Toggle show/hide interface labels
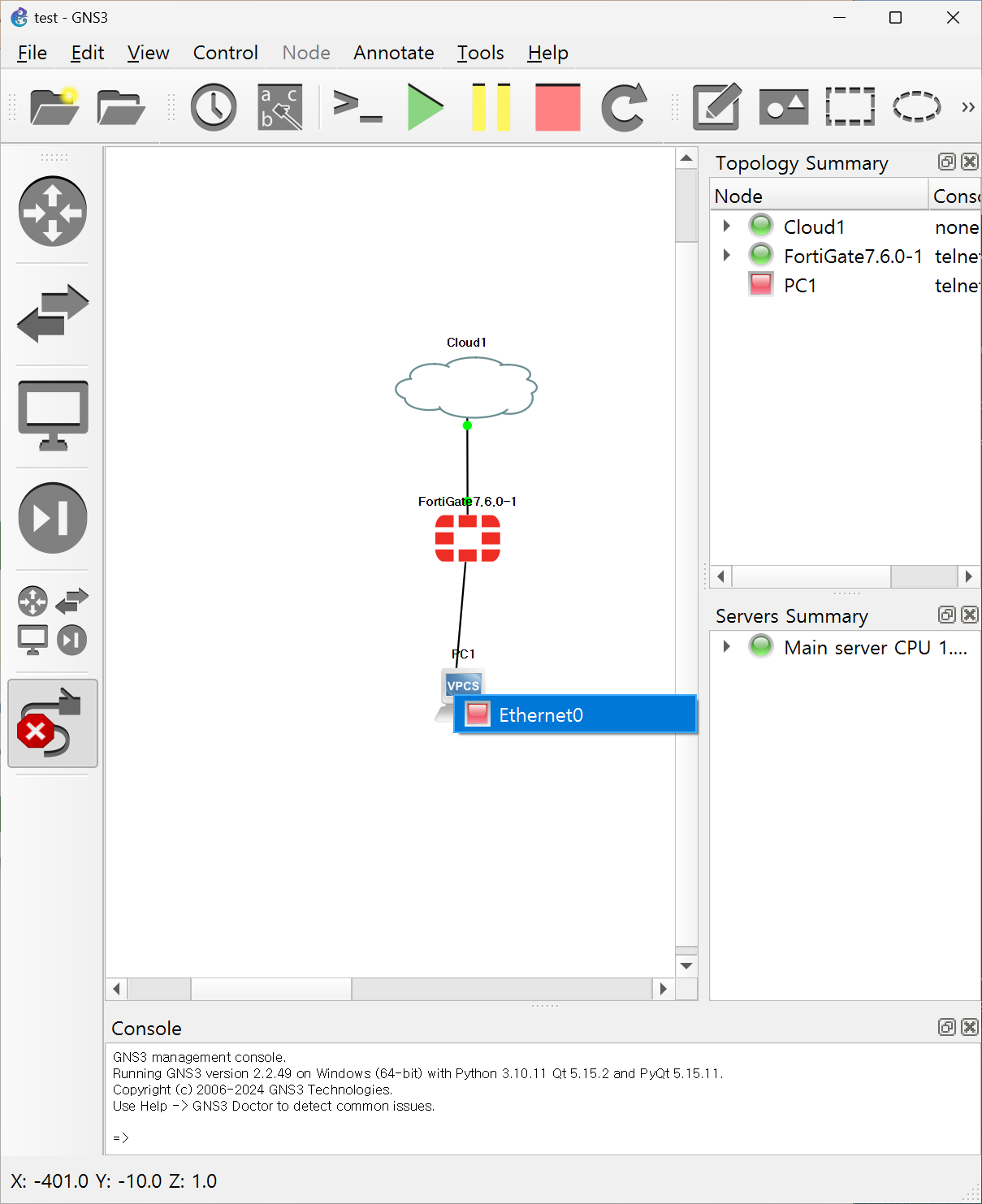The image size is (982, 1204). (280, 106)
